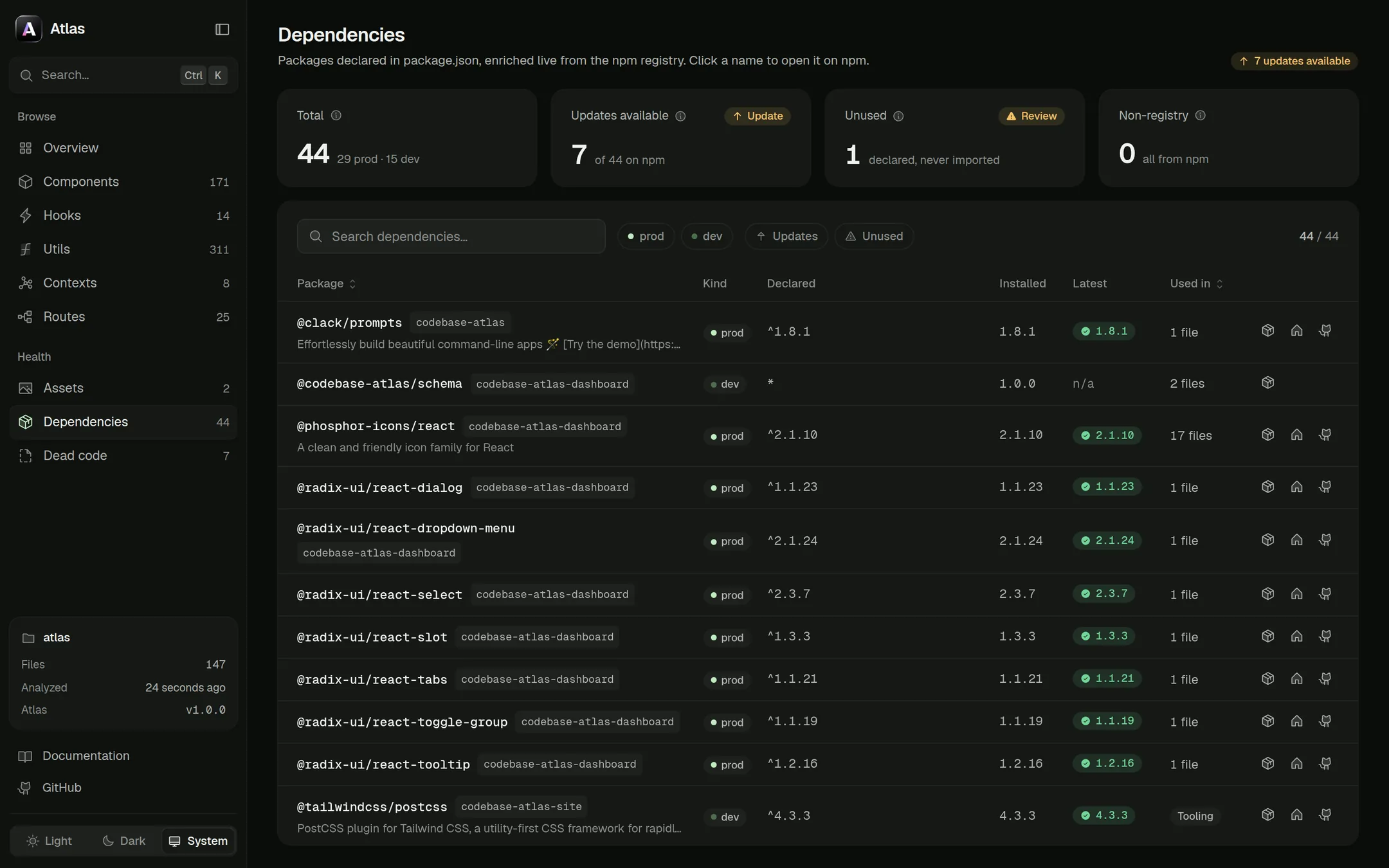Click npm package icon in @codebase-atlas/schema row
The height and width of the screenshot is (868, 1389).
coord(1267,383)
